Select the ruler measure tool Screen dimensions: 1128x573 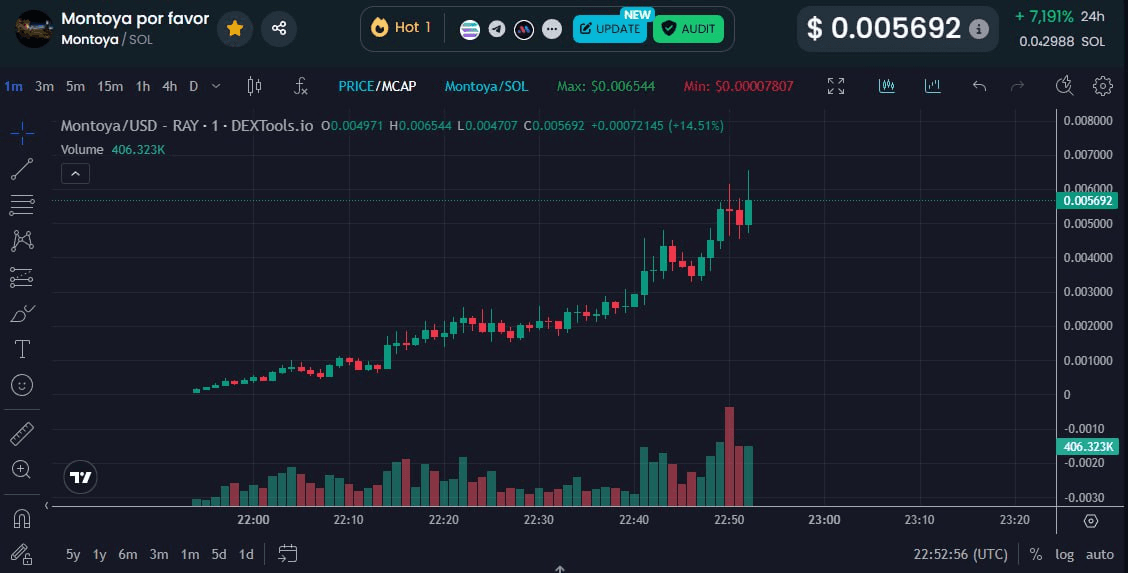pyautogui.click(x=22, y=434)
